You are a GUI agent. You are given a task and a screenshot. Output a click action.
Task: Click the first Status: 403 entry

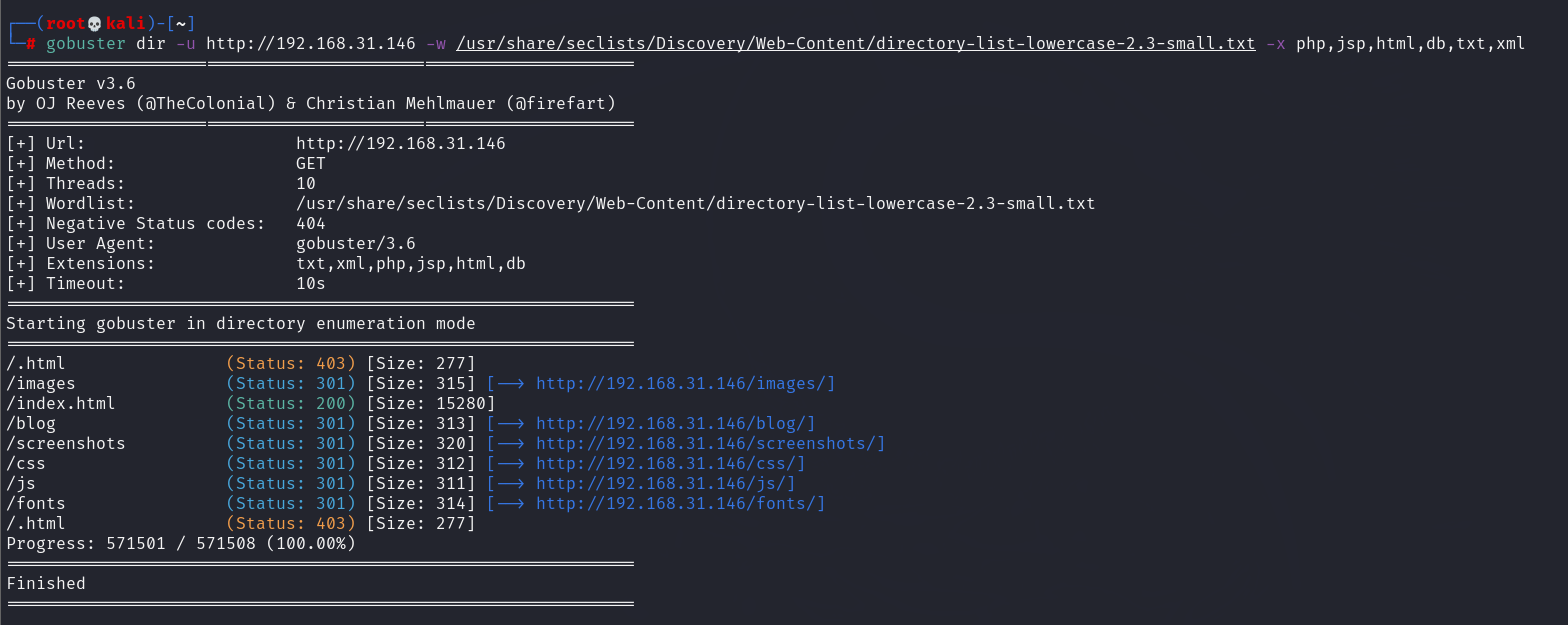(291, 363)
